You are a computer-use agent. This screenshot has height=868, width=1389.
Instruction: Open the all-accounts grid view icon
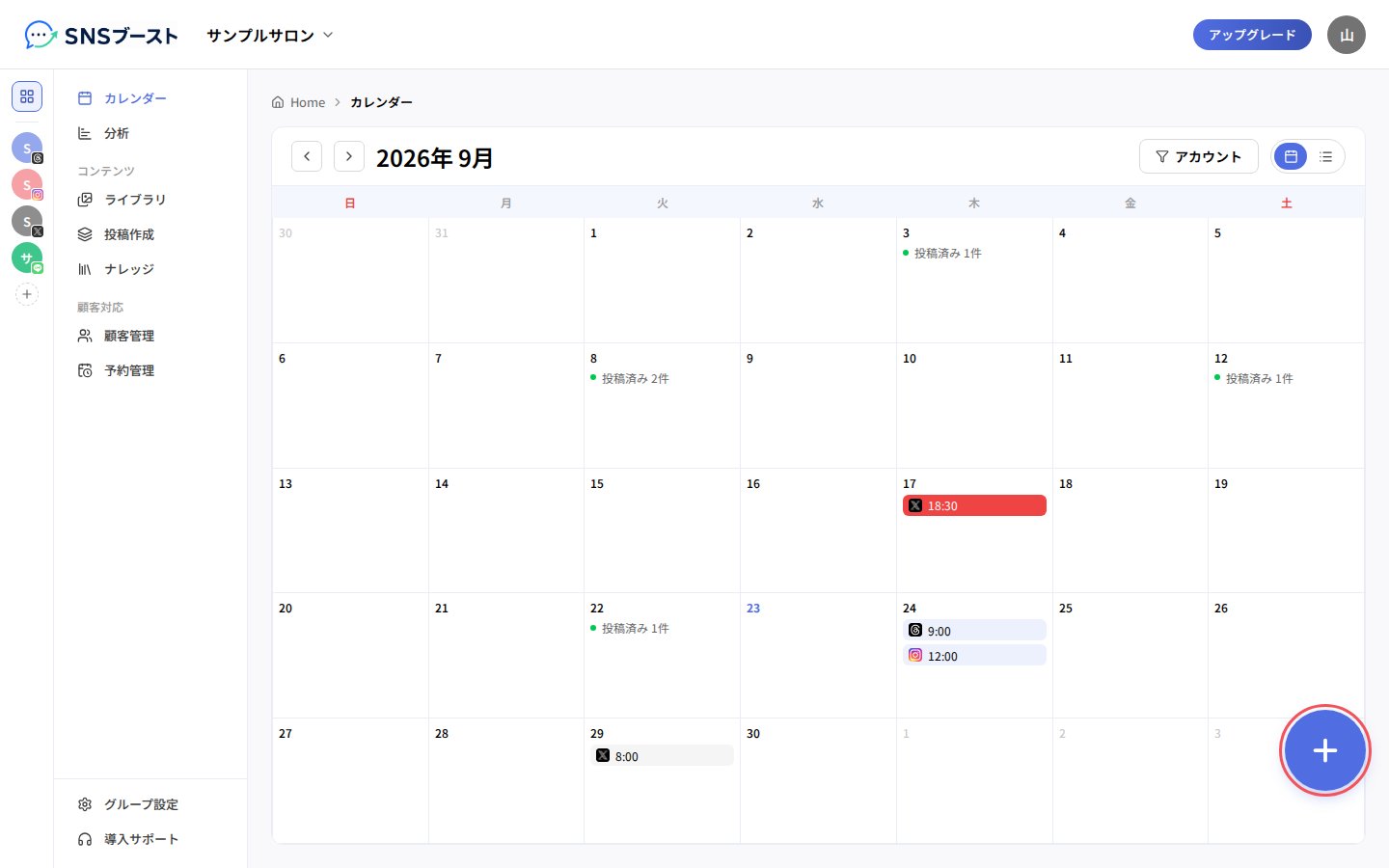(x=27, y=96)
